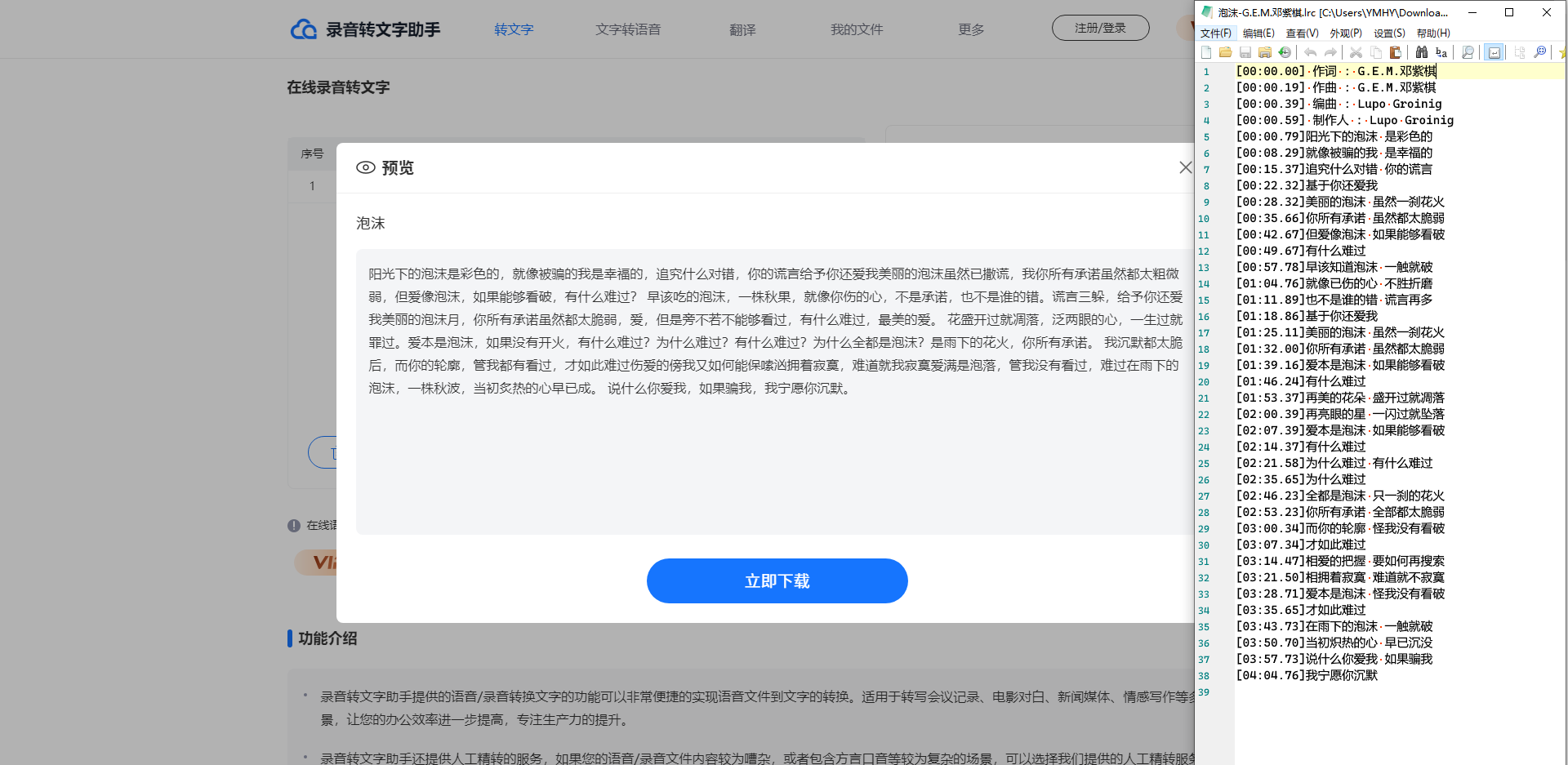Click the line [00:00.79]阳光下的泡沫 是彩色的
This screenshot has height=765, width=1568.
coord(1334,136)
